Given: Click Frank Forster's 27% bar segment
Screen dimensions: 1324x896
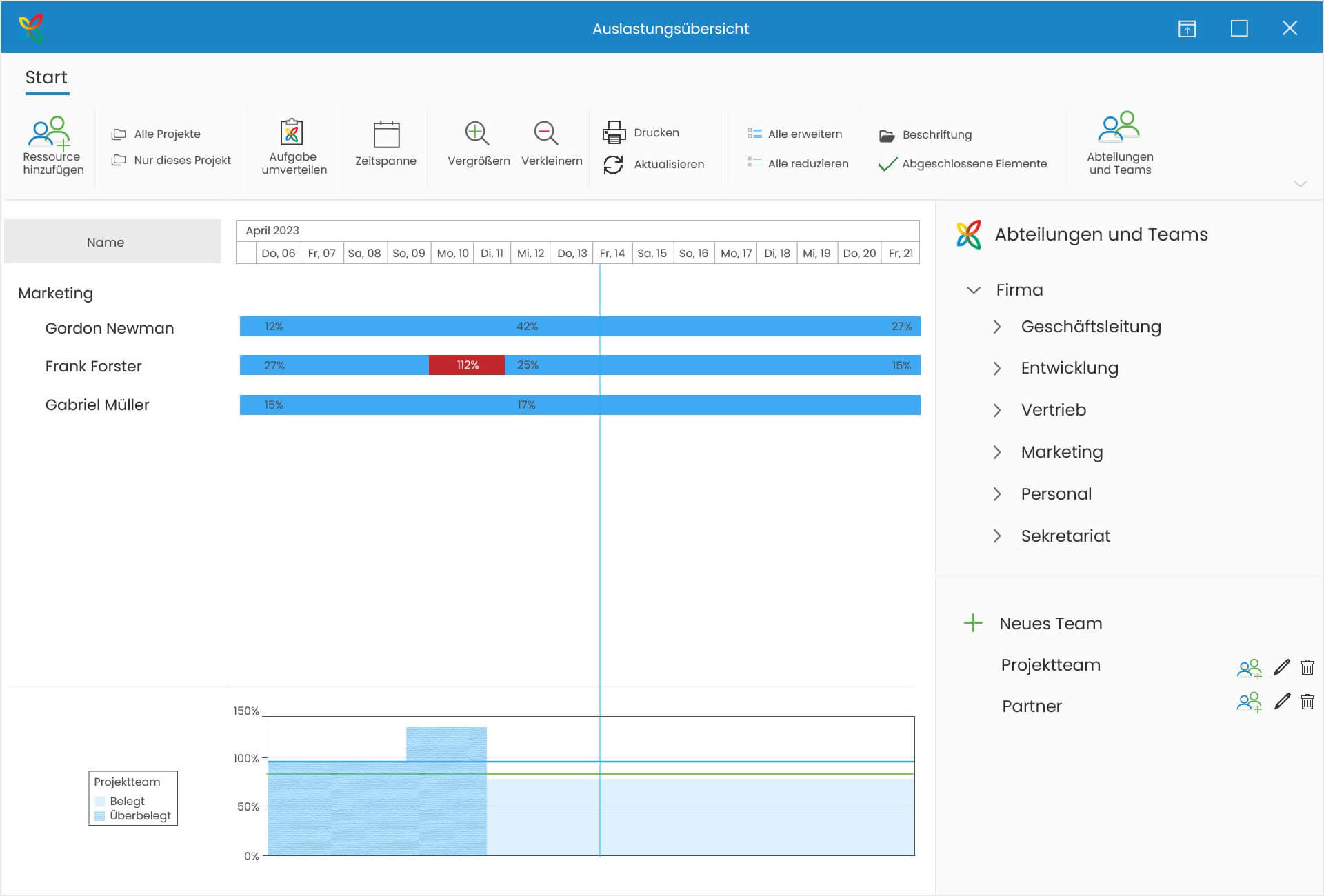Looking at the screenshot, I should (274, 365).
